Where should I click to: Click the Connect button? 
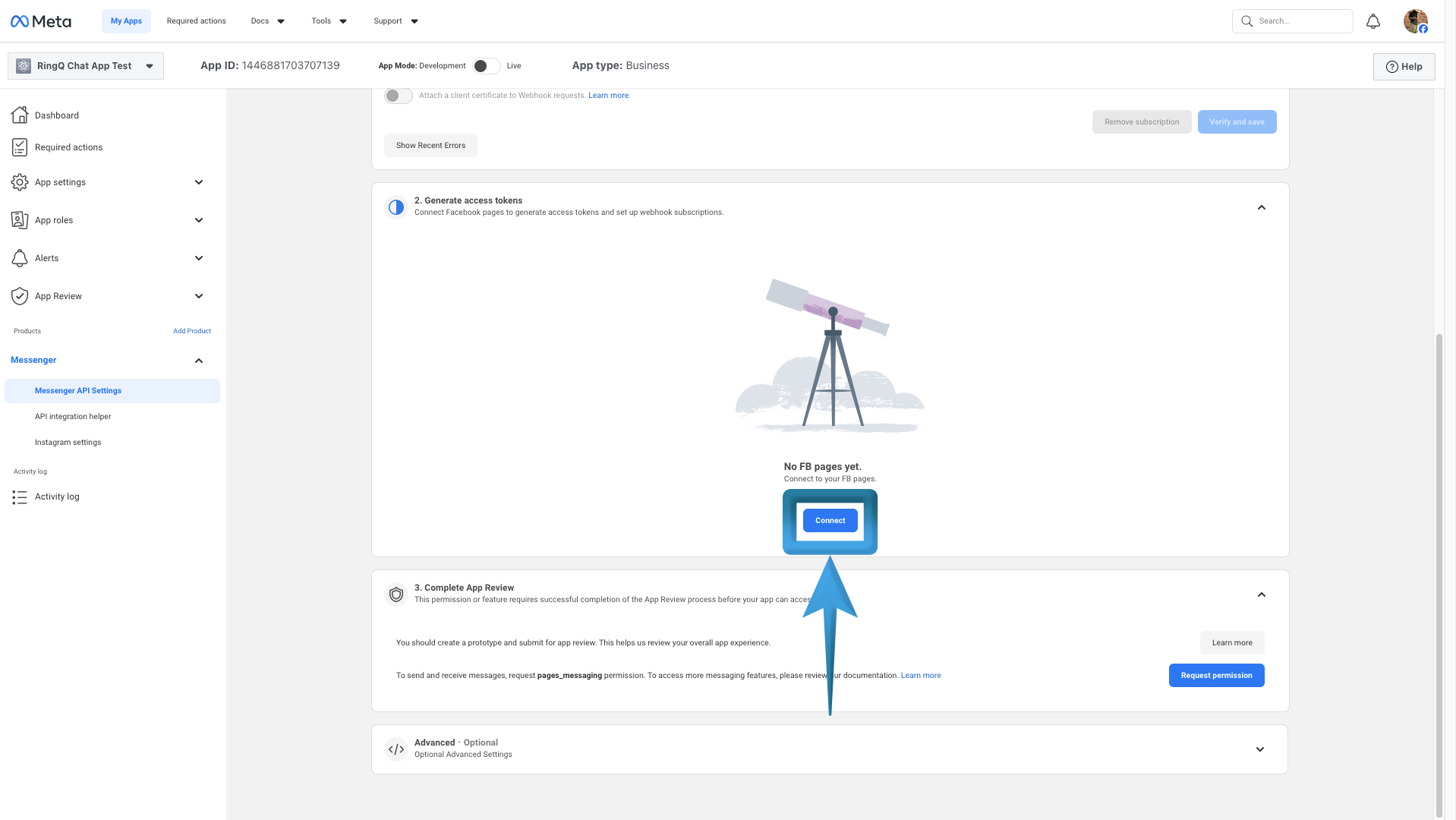click(x=830, y=521)
